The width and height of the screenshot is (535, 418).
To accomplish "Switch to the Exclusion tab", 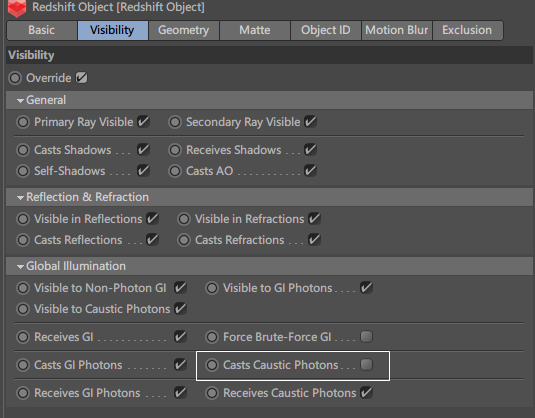I will pyautogui.click(x=467, y=30).
